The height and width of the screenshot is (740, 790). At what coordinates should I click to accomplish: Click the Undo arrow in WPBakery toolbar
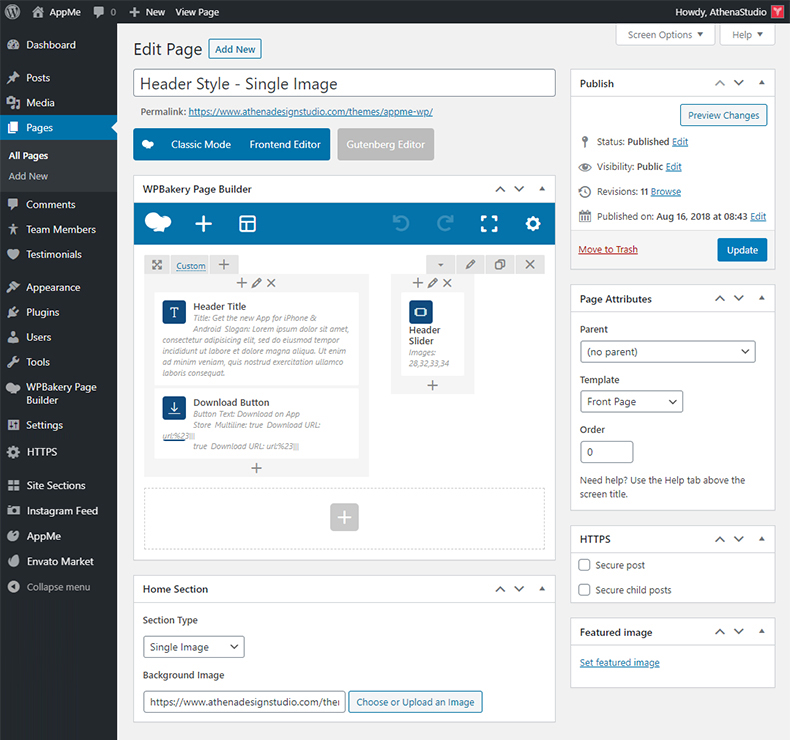401,223
